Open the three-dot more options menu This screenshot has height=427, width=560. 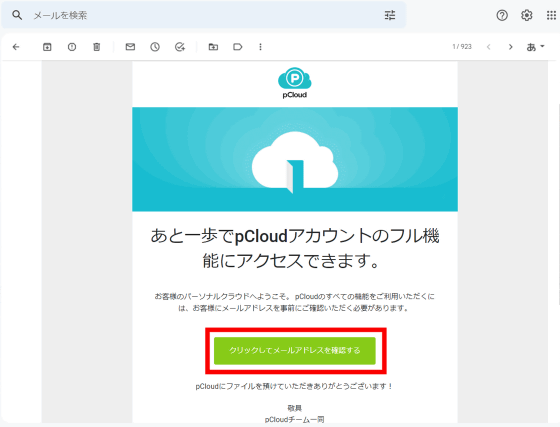point(260,47)
